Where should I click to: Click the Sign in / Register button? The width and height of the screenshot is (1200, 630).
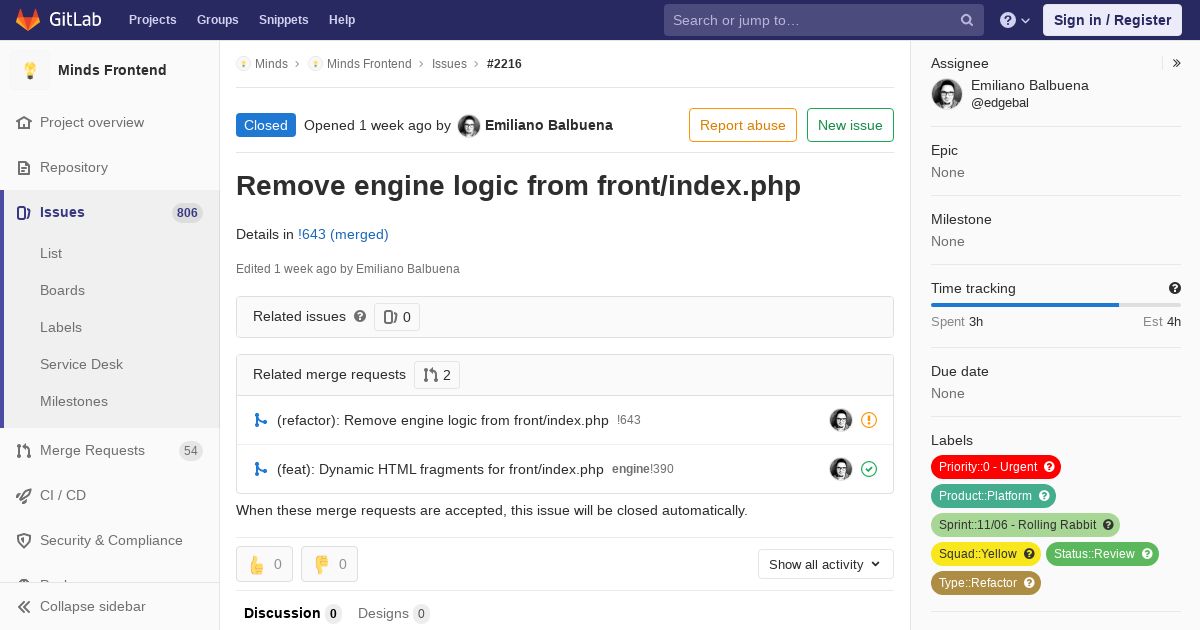pos(1112,20)
